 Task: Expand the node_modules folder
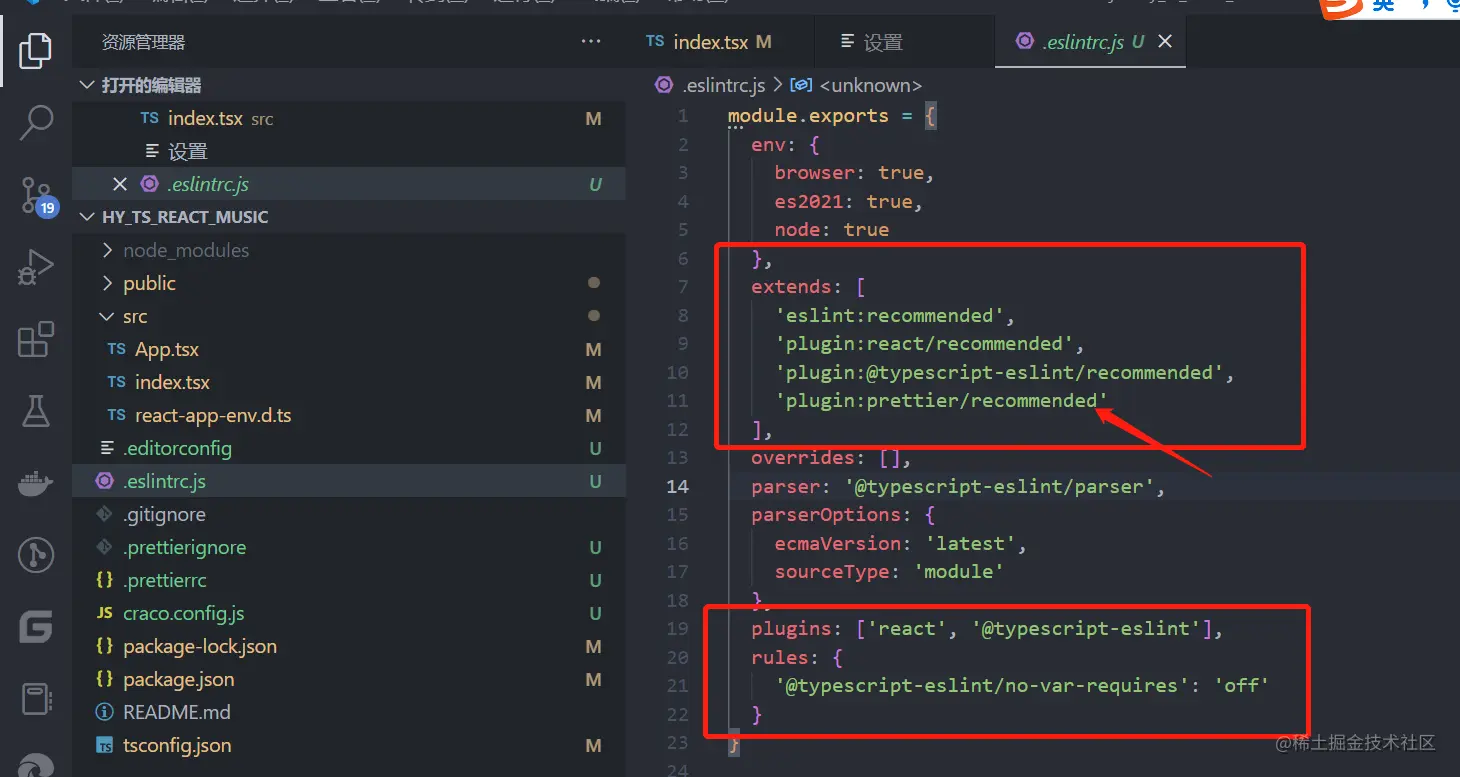click(108, 250)
